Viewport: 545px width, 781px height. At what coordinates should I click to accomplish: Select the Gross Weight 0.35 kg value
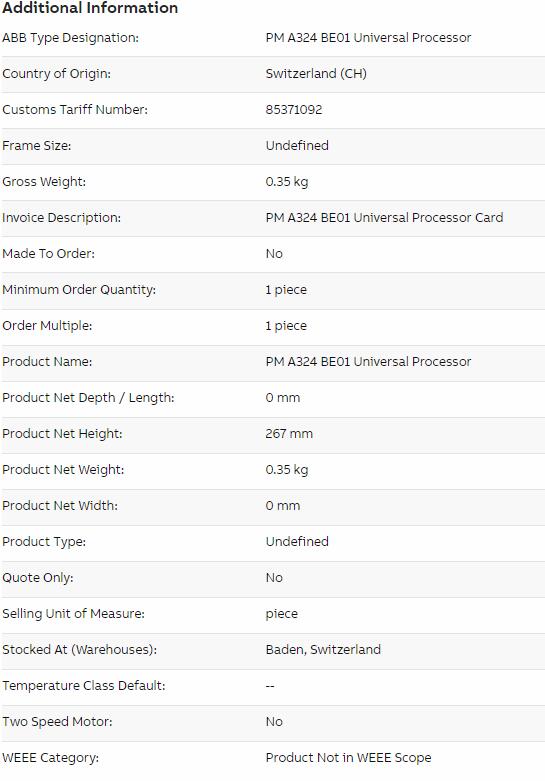click(286, 182)
